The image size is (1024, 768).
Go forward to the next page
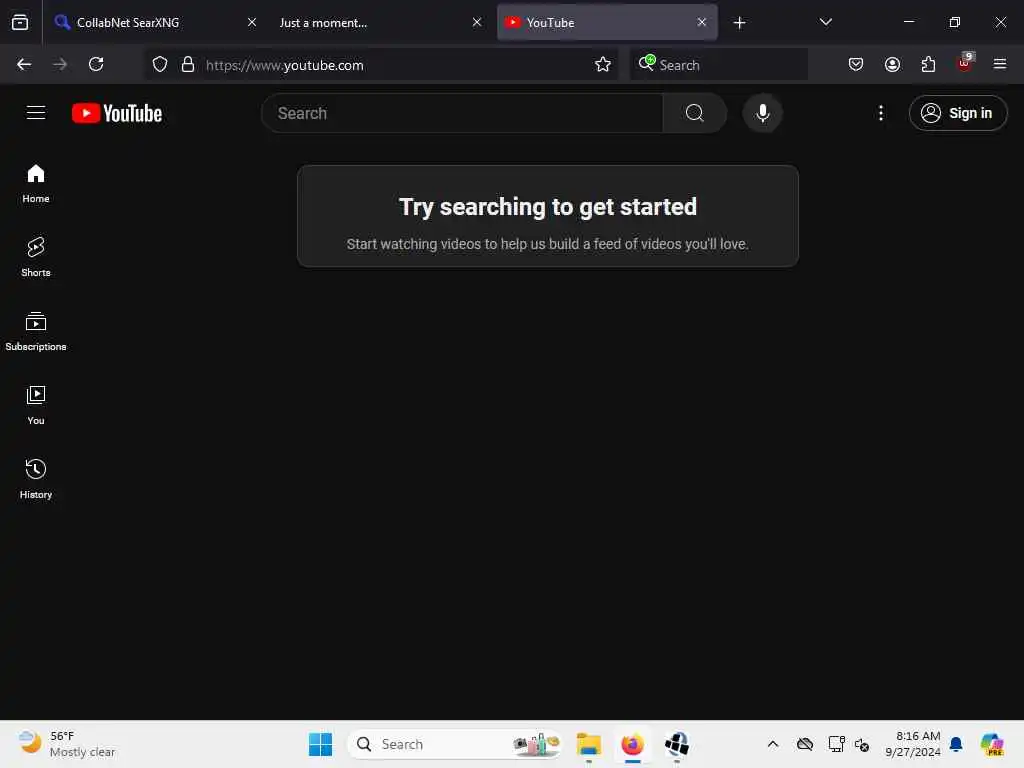coord(60,64)
